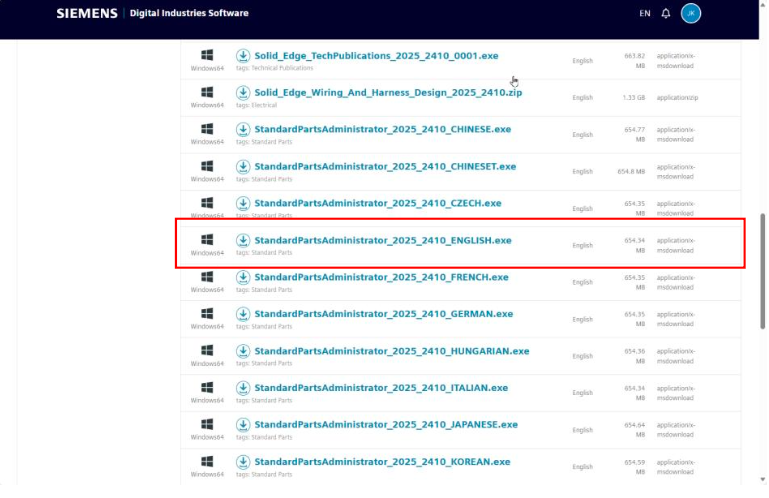This screenshot has height=498, width=769.
Task: Open the JK user profile avatar
Action: pyautogui.click(x=691, y=13)
